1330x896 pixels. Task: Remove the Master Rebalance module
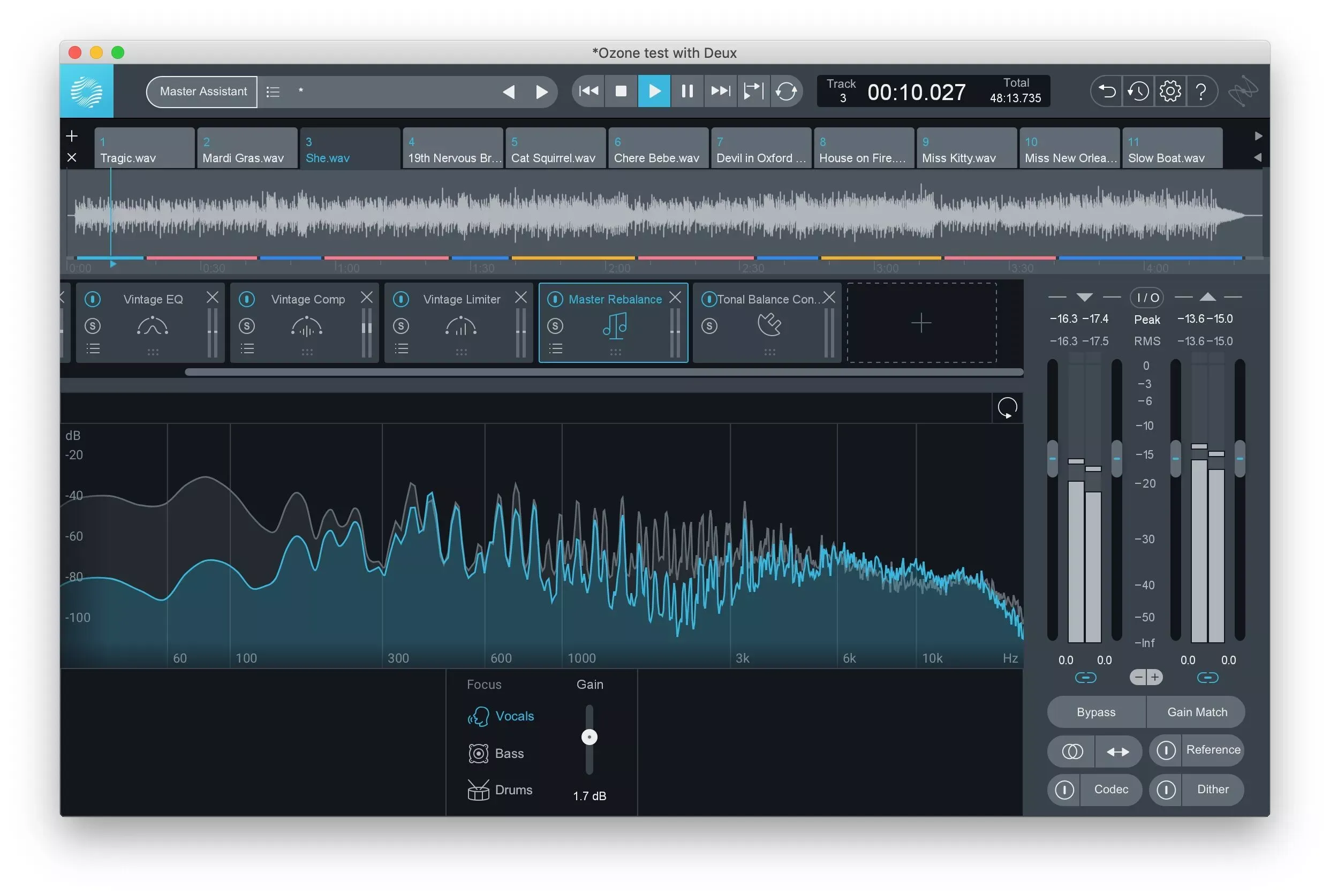tap(675, 297)
